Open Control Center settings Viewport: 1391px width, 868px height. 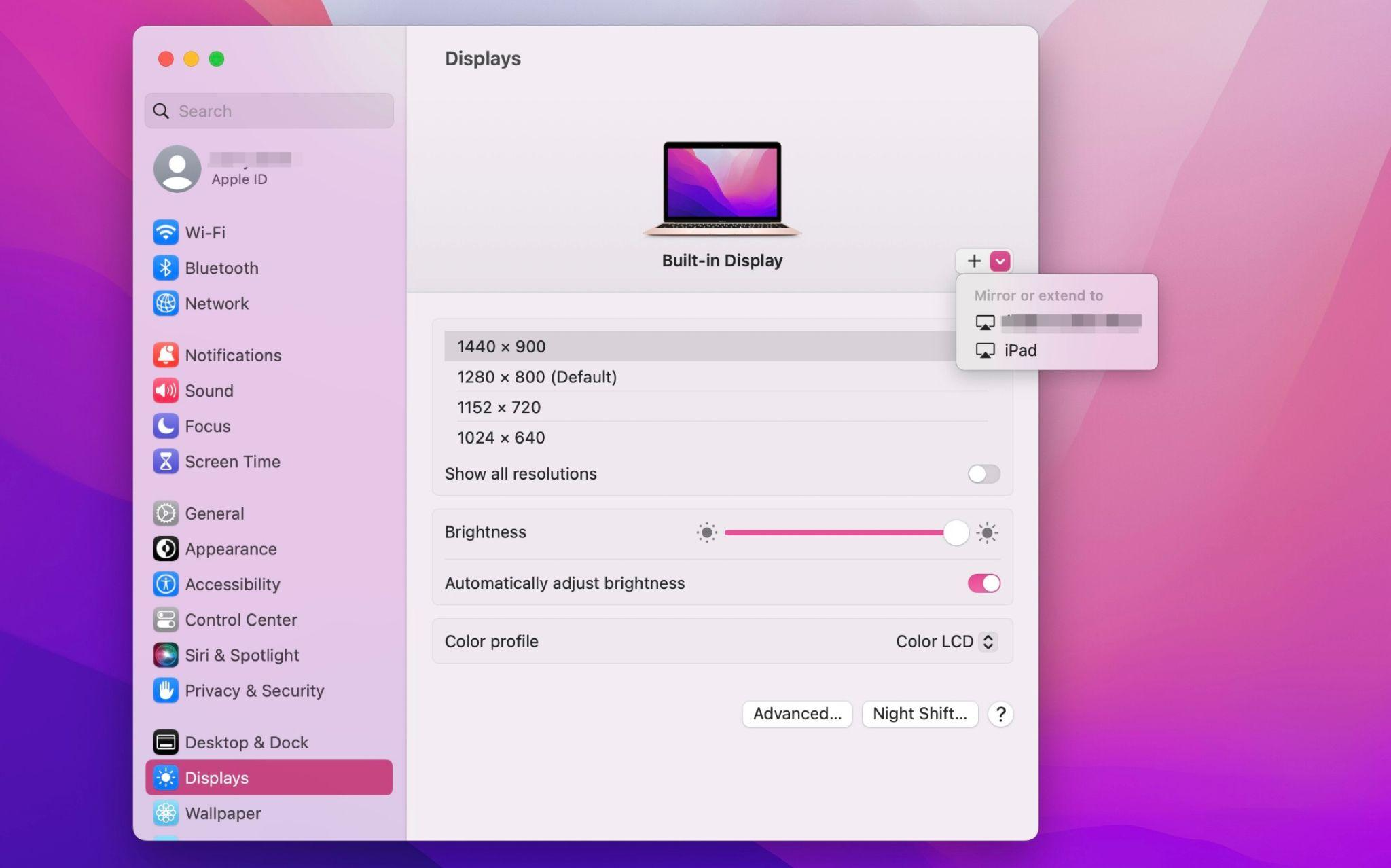tap(269, 619)
